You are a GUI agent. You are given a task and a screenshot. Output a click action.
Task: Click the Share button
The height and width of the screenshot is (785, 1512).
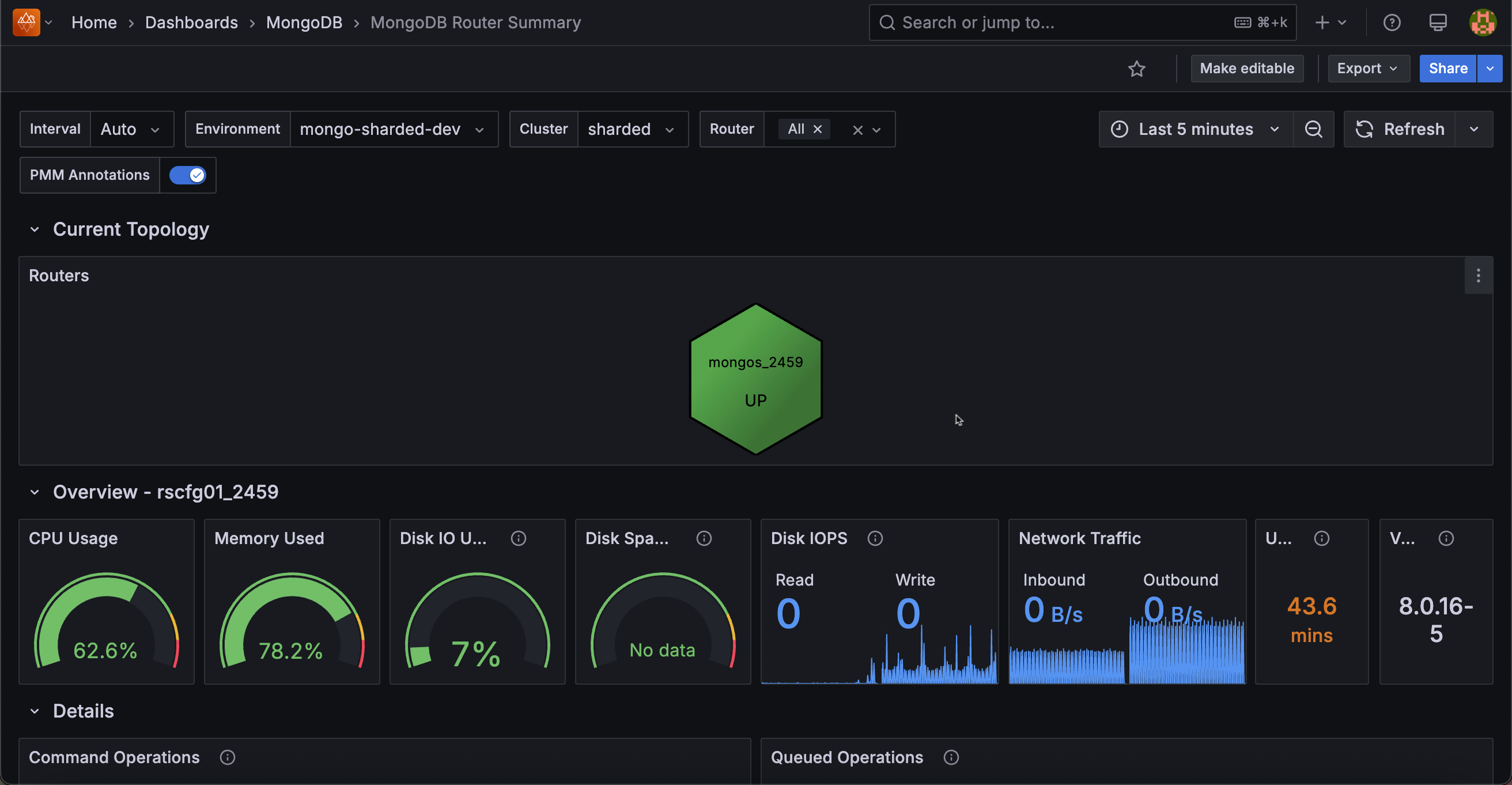coord(1447,68)
